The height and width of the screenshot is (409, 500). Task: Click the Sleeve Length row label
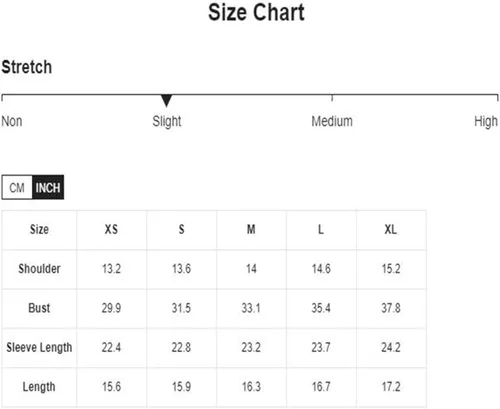click(x=39, y=347)
